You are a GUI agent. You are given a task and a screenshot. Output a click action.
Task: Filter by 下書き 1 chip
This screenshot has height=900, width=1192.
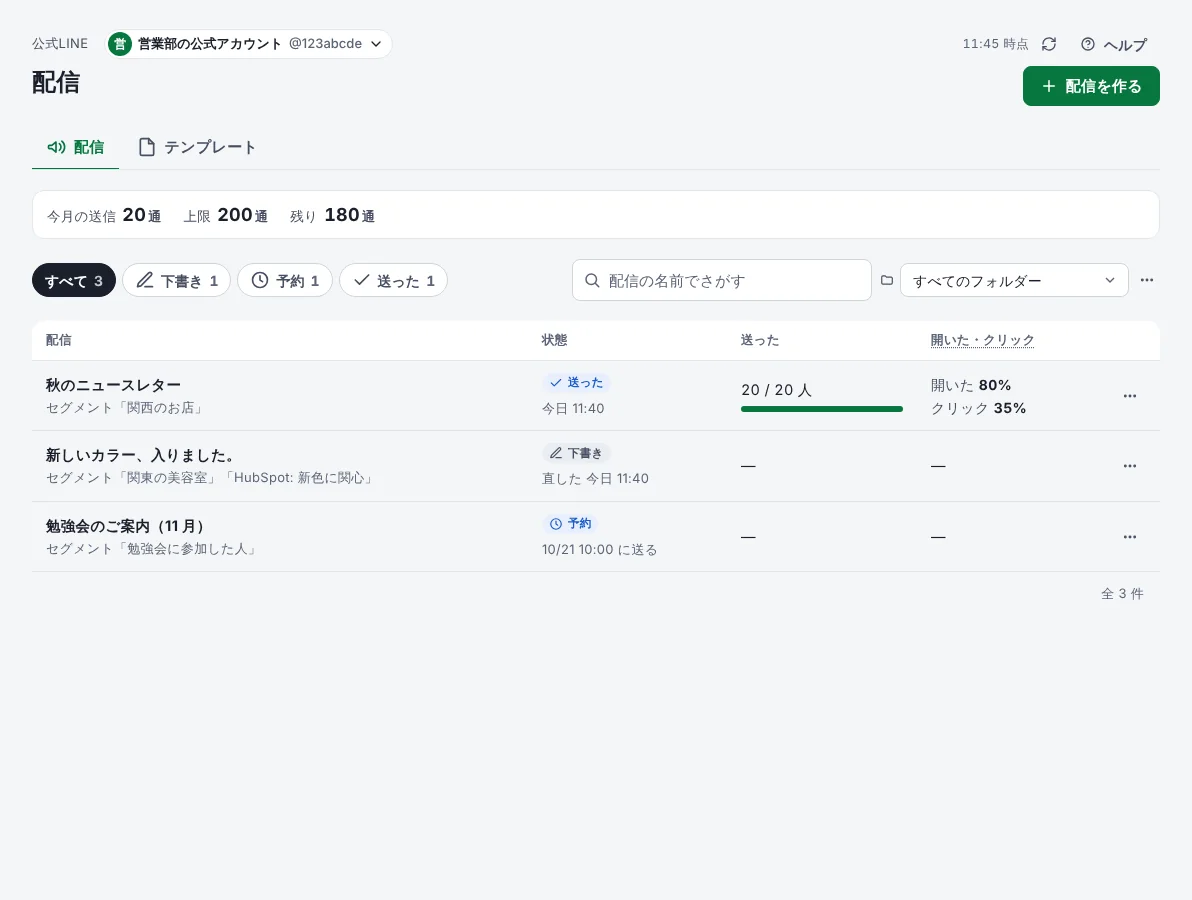pos(176,280)
